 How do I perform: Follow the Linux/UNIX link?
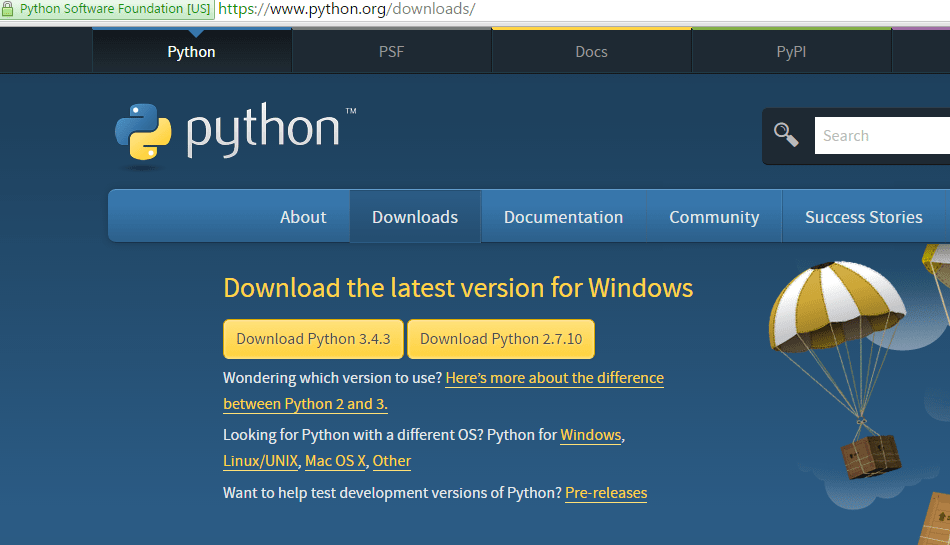tap(261, 461)
